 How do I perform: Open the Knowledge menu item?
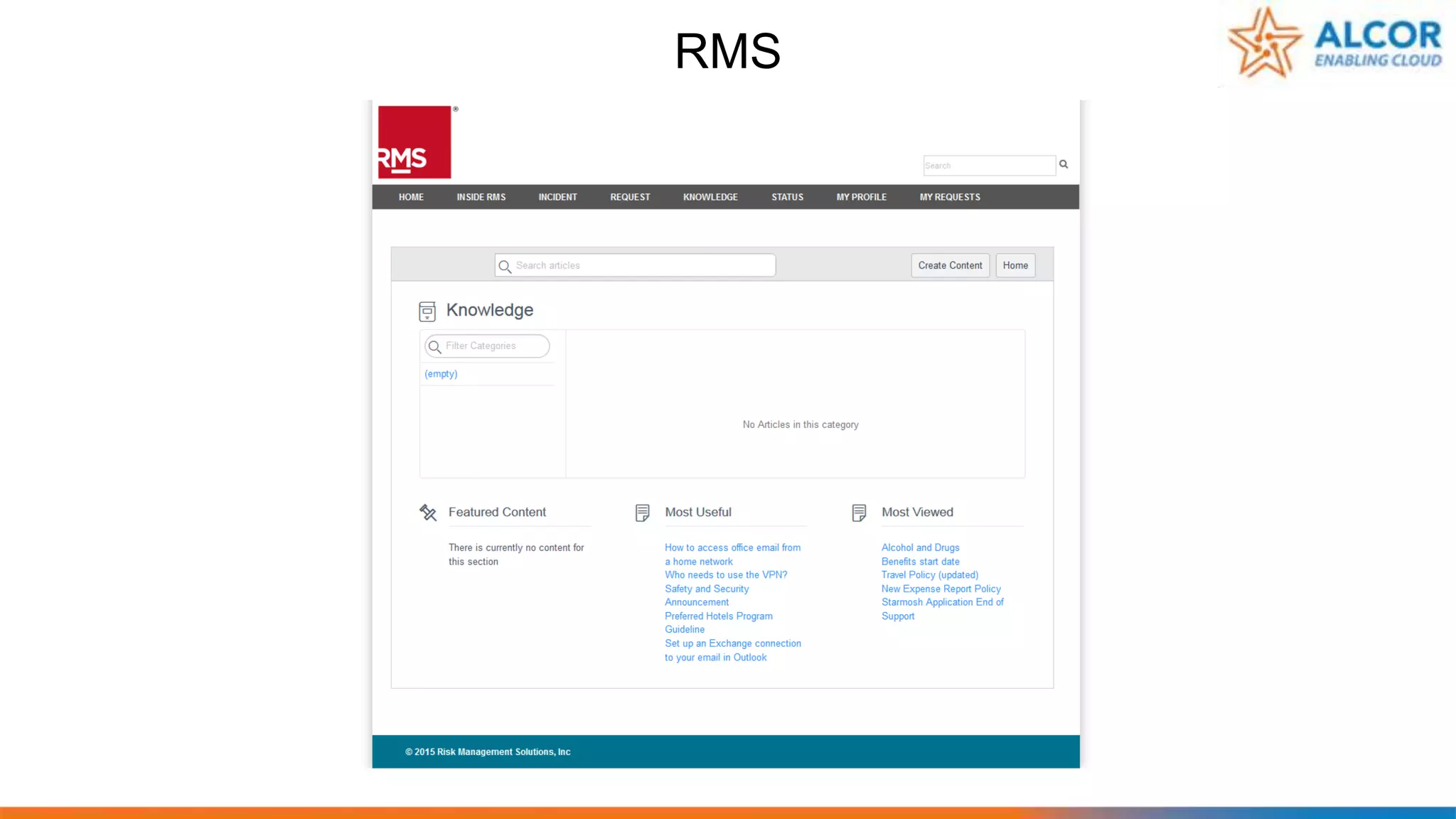(x=710, y=197)
